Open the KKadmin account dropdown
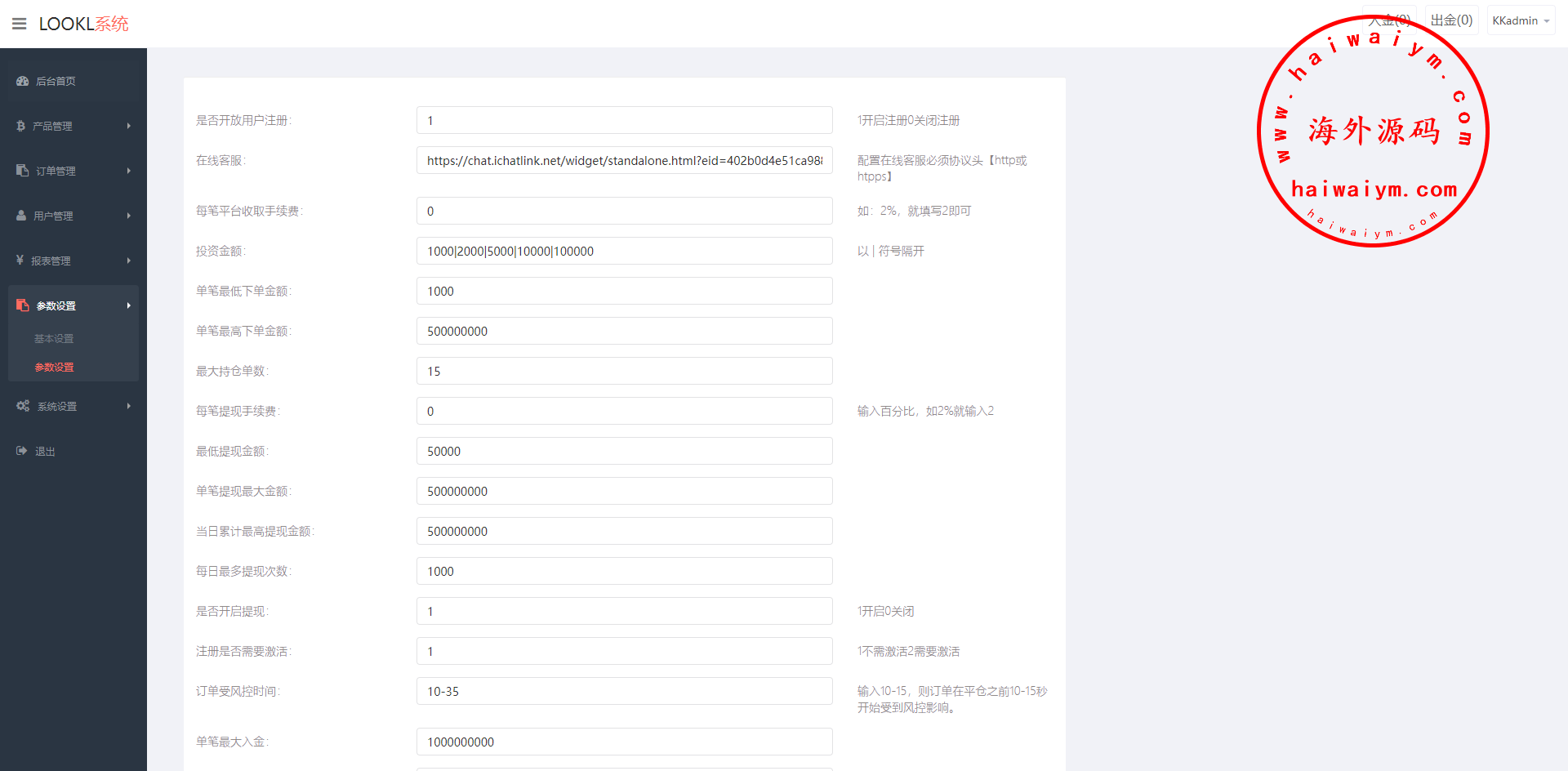Screen dimensions: 1568x771 point(1520,21)
